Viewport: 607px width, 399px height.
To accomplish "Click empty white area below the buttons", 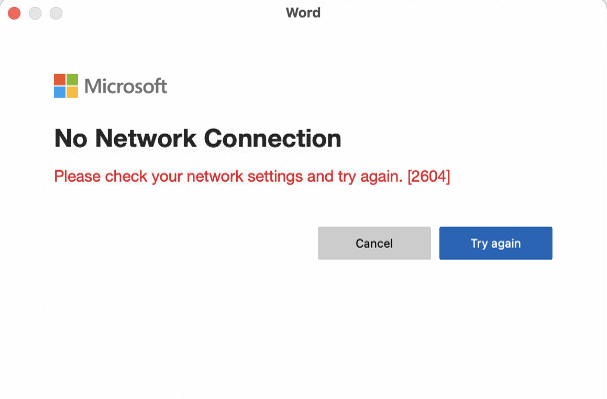I will pyautogui.click(x=302, y=329).
